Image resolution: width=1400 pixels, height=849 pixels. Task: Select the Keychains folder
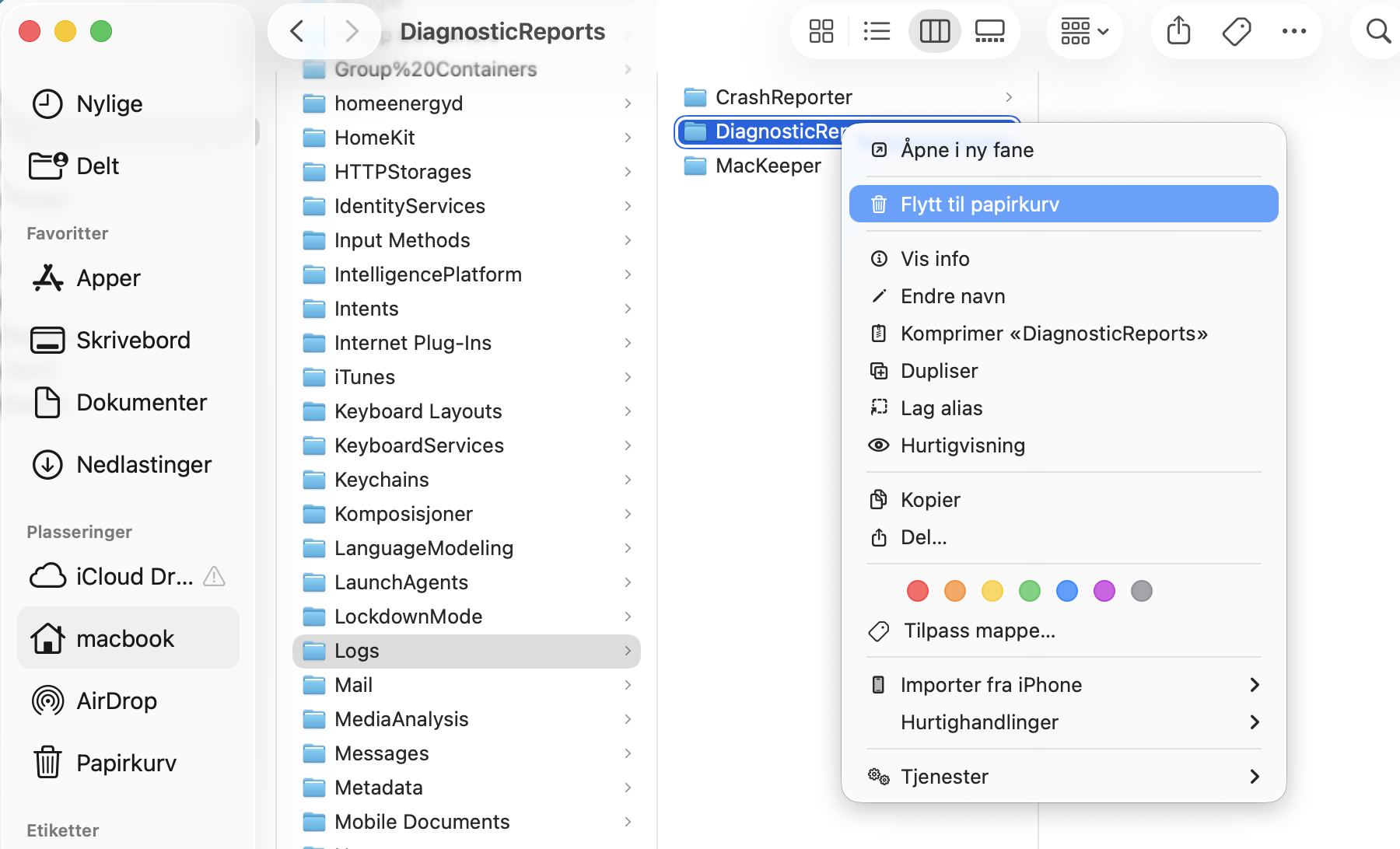[467, 480]
